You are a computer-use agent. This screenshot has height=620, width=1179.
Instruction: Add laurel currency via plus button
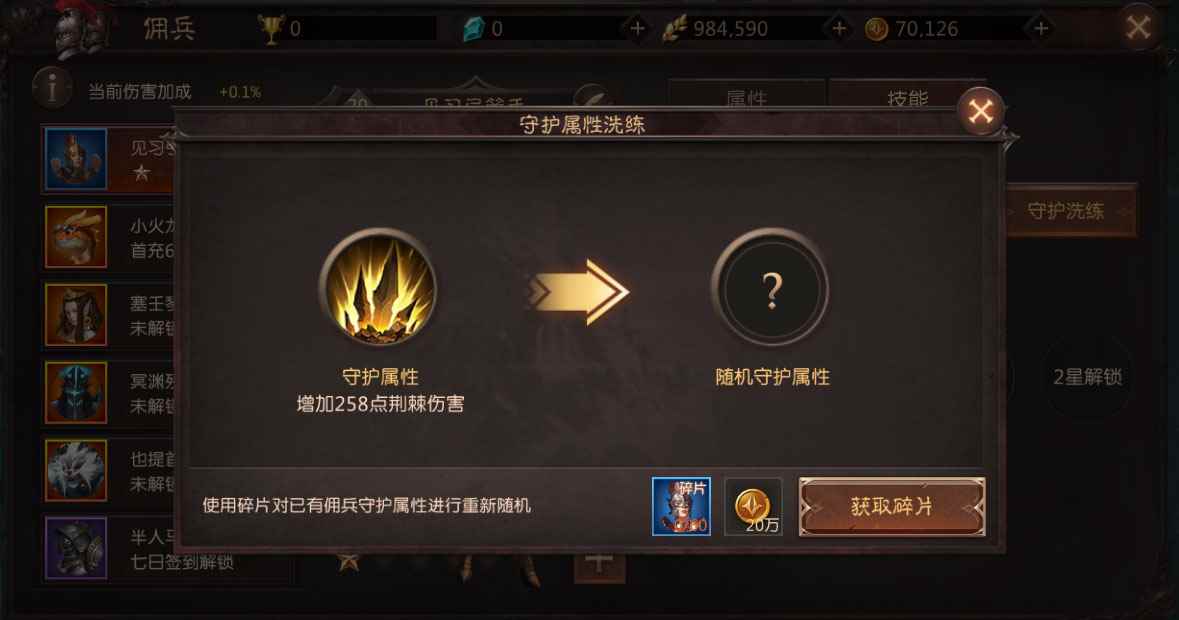tap(839, 29)
